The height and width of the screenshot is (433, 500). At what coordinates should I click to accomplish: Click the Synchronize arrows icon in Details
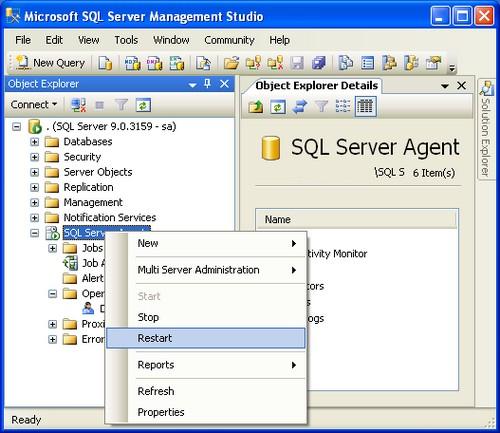(x=300, y=107)
